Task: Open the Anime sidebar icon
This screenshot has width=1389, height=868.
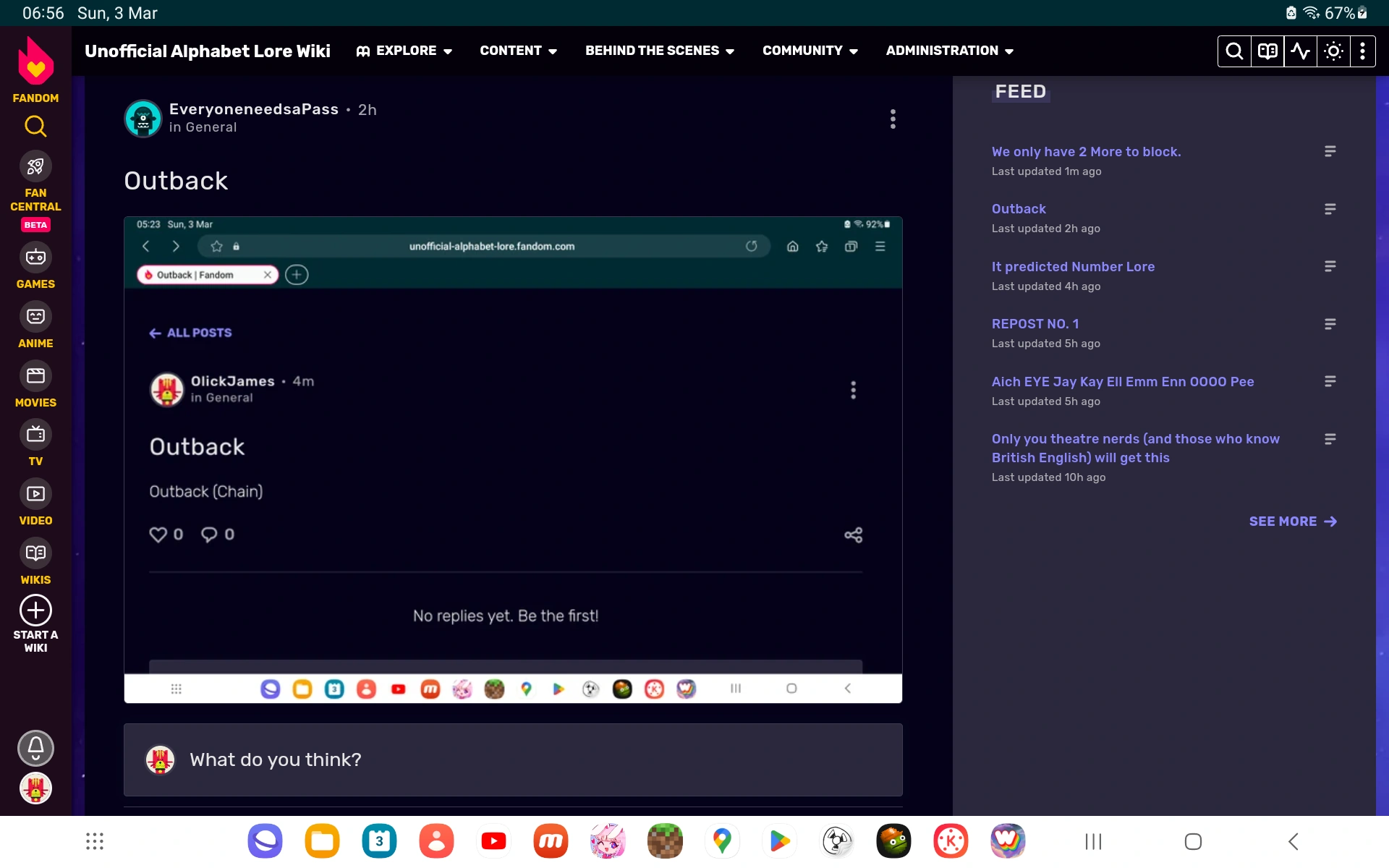Action: (x=35, y=317)
